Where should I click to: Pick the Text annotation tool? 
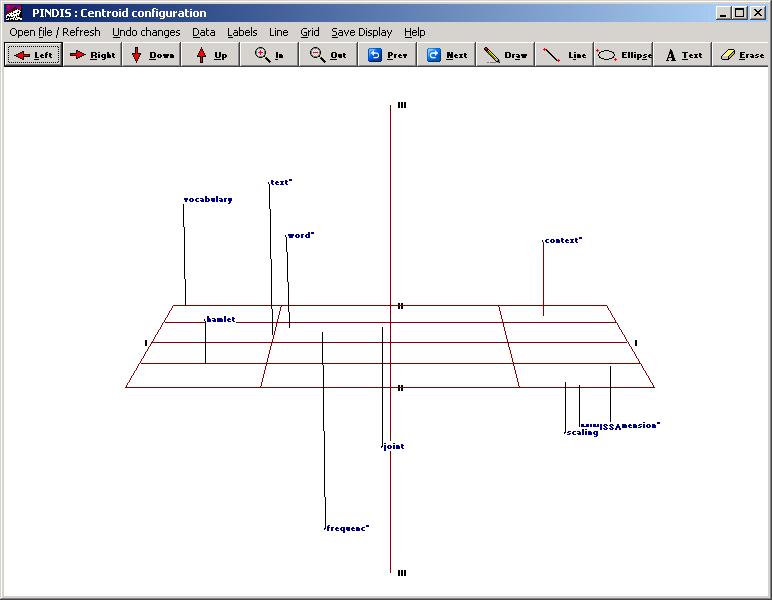(x=683, y=55)
